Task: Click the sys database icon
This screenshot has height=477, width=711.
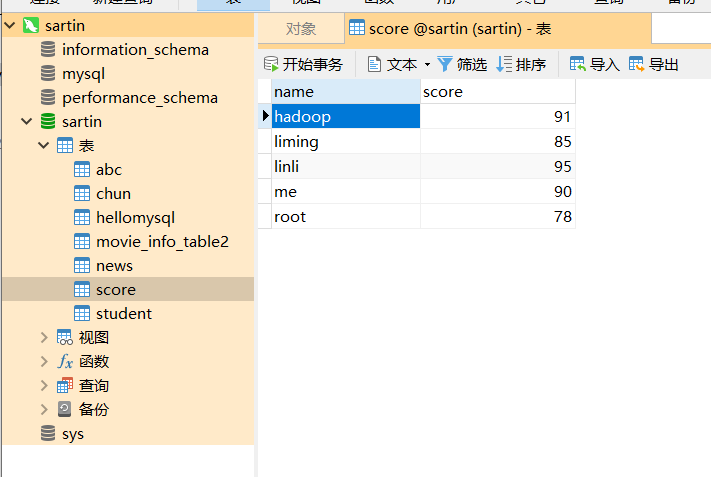Action: (x=48, y=433)
